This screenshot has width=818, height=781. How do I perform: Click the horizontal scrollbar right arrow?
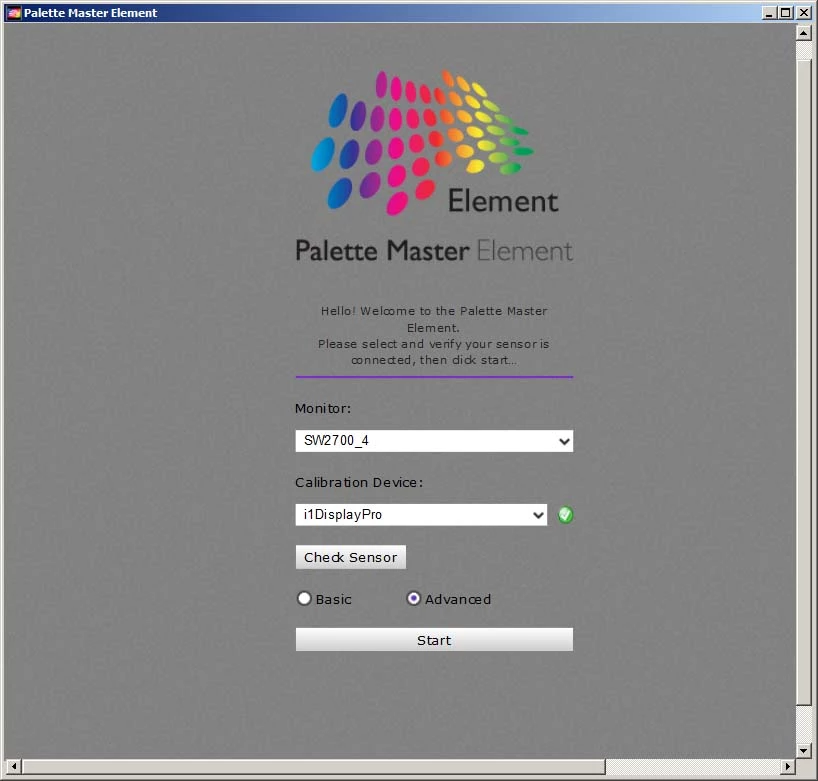pyautogui.click(x=788, y=766)
